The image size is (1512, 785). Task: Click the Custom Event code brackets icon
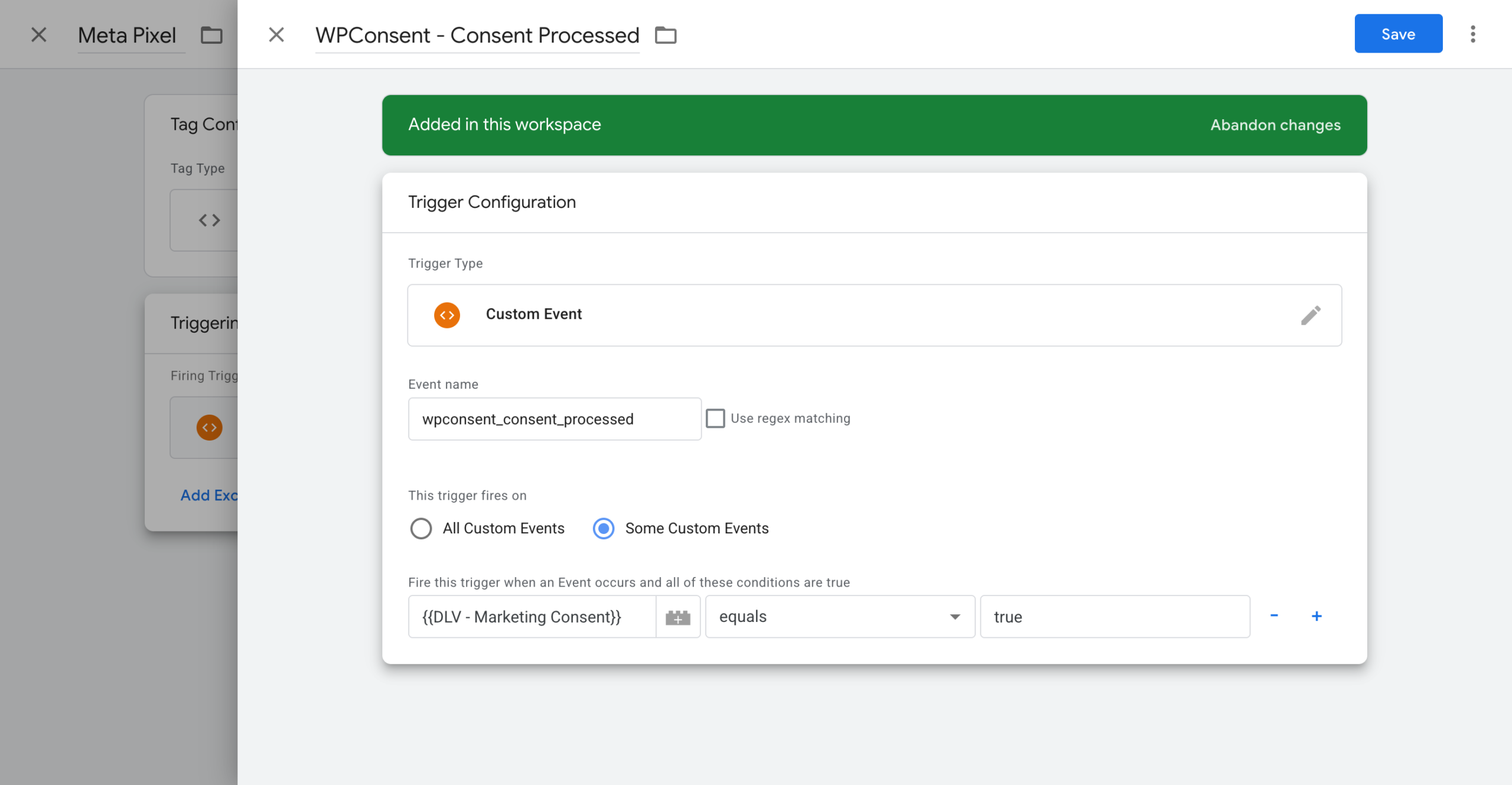[x=447, y=314]
